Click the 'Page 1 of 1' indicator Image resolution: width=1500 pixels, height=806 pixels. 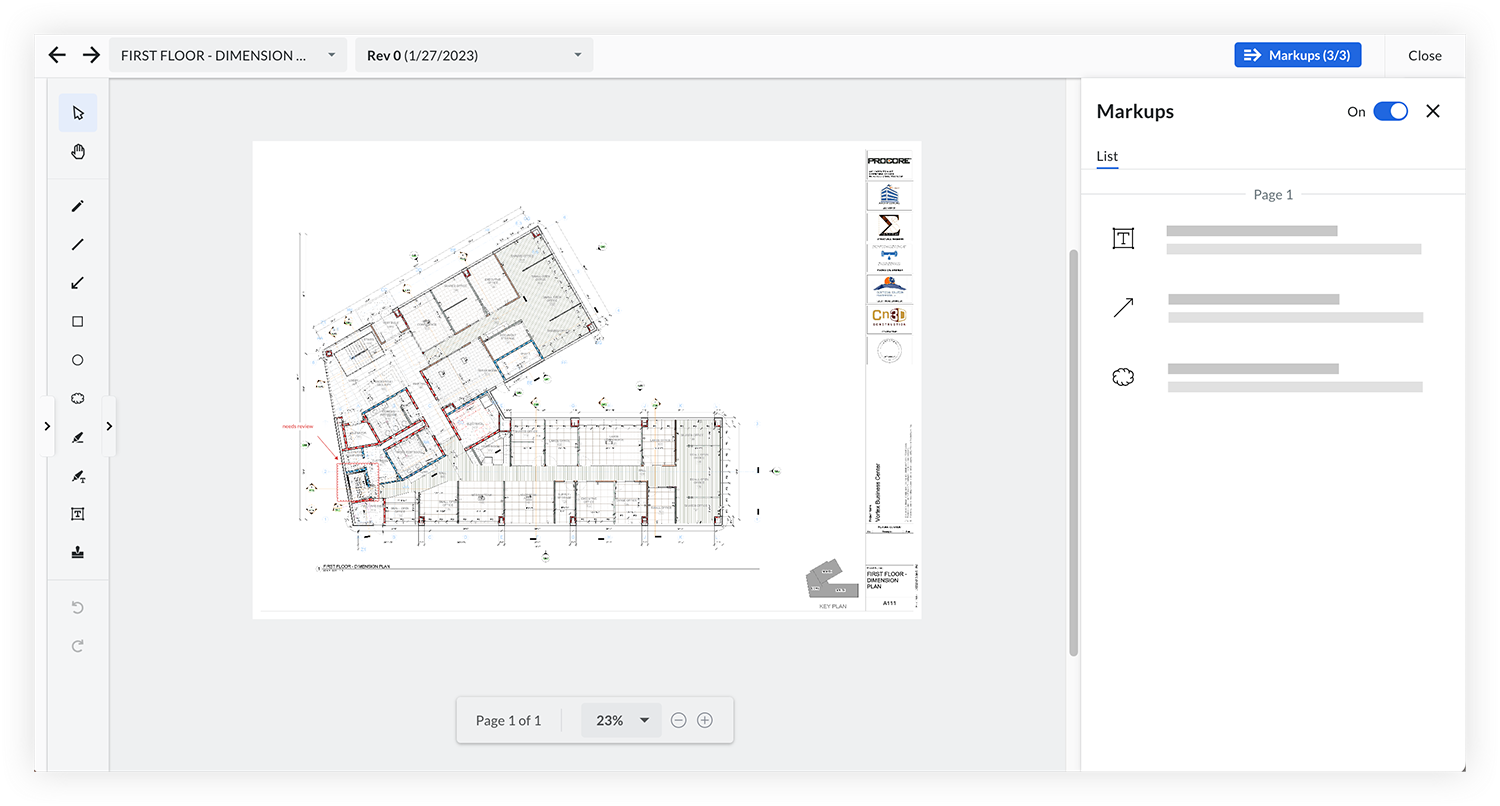[x=508, y=720]
